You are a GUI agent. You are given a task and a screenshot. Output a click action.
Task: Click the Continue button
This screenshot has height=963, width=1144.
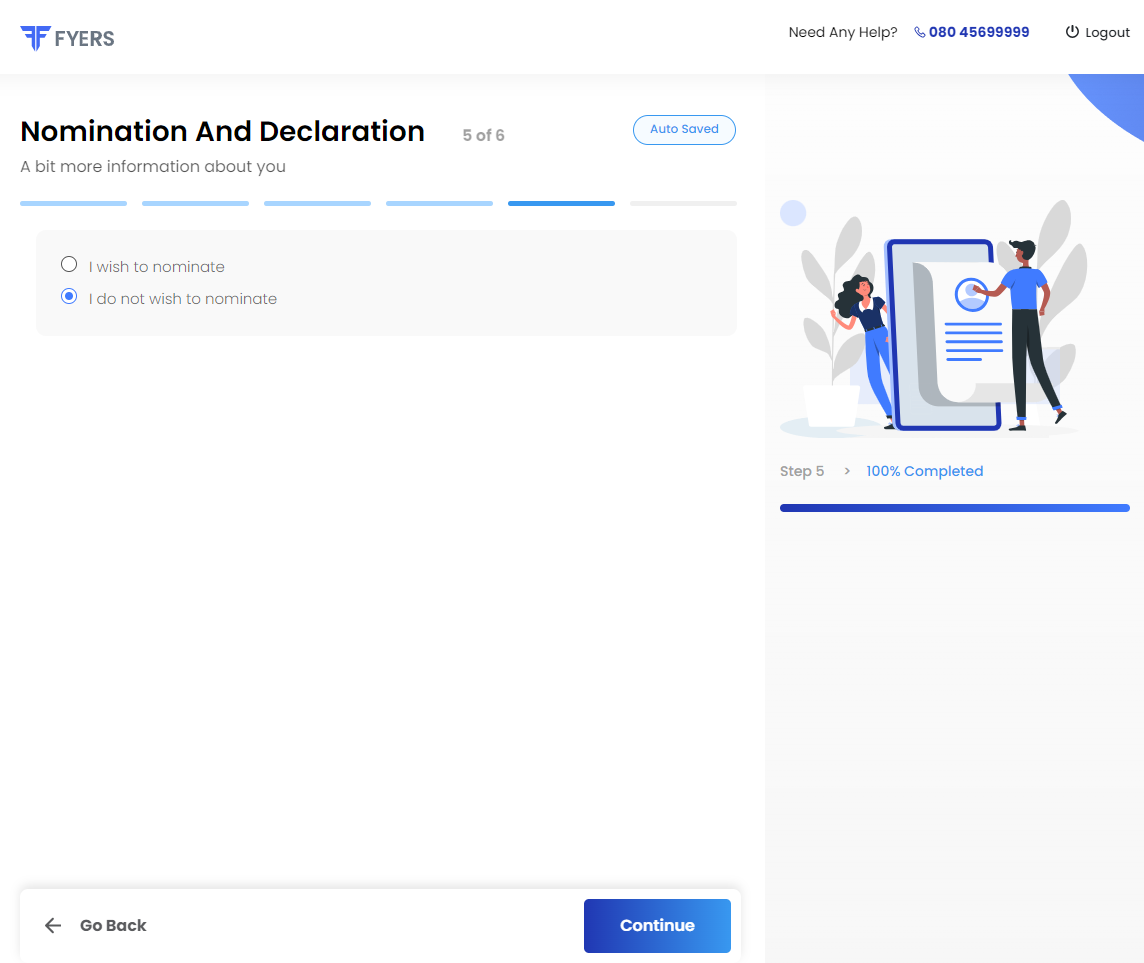[x=657, y=925]
